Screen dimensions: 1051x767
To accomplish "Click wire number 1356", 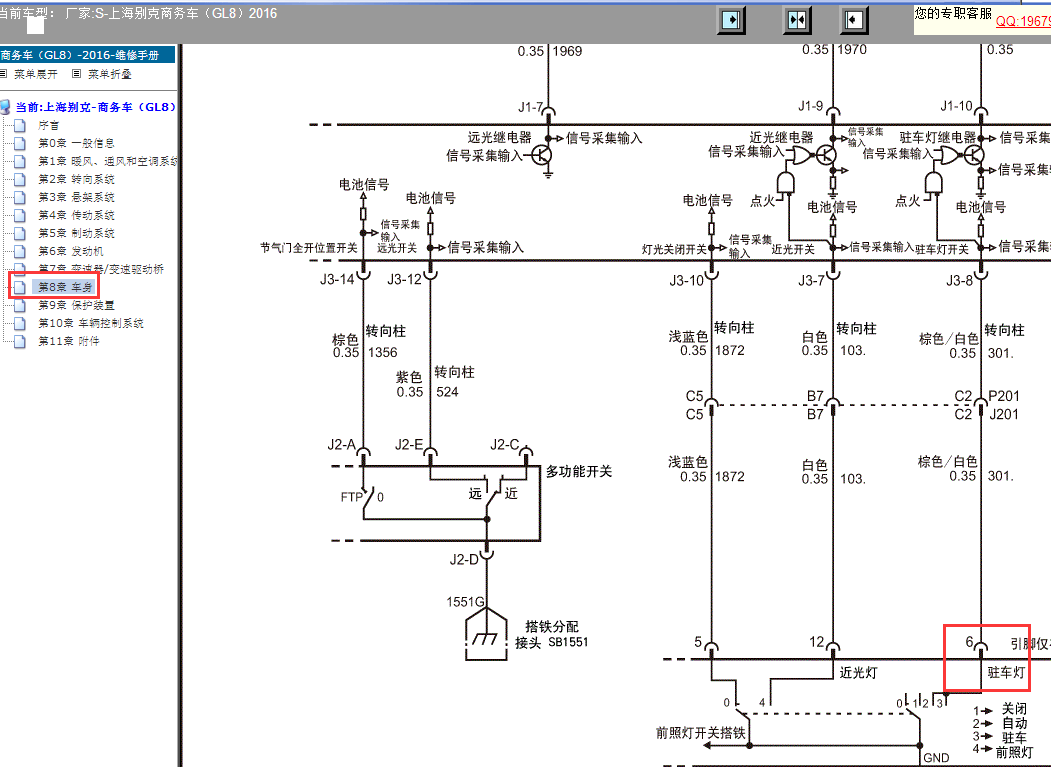I will click(x=383, y=352).
